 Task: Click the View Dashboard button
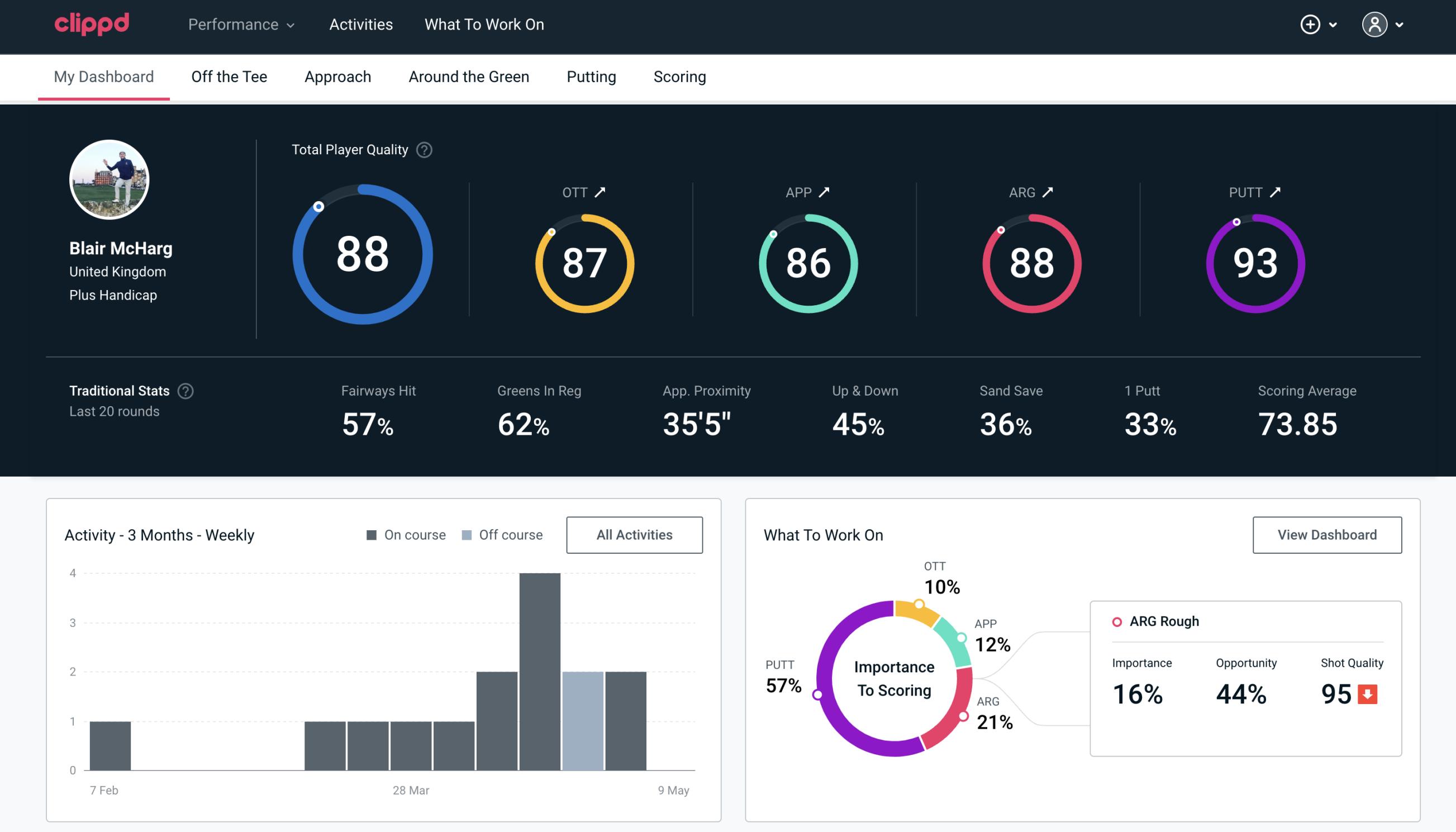point(1327,535)
